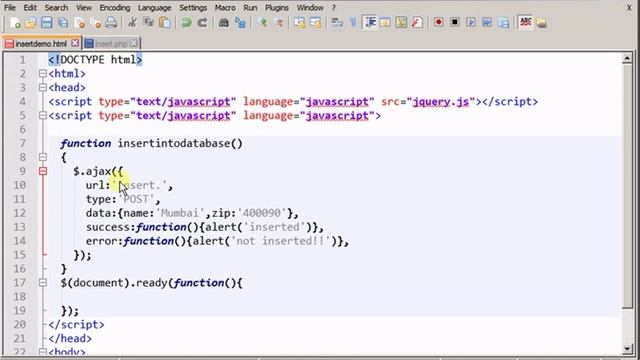The image size is (640, 360).
Task: Click the ABC spell-check icon
Action: [526, 22]
